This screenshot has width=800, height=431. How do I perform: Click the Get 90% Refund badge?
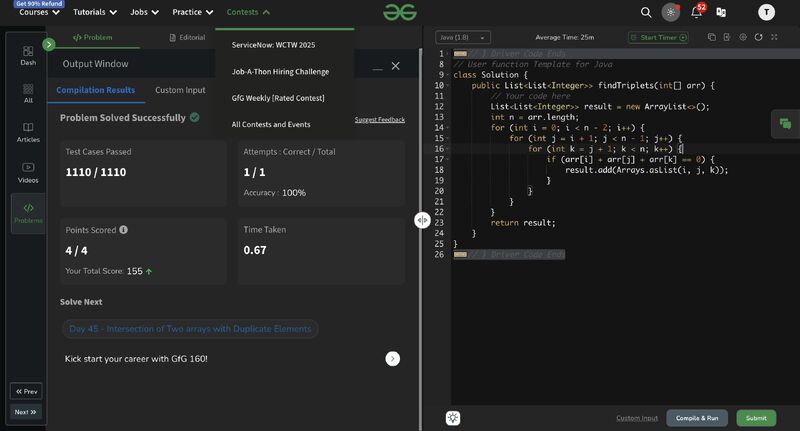tap(39, 4)
